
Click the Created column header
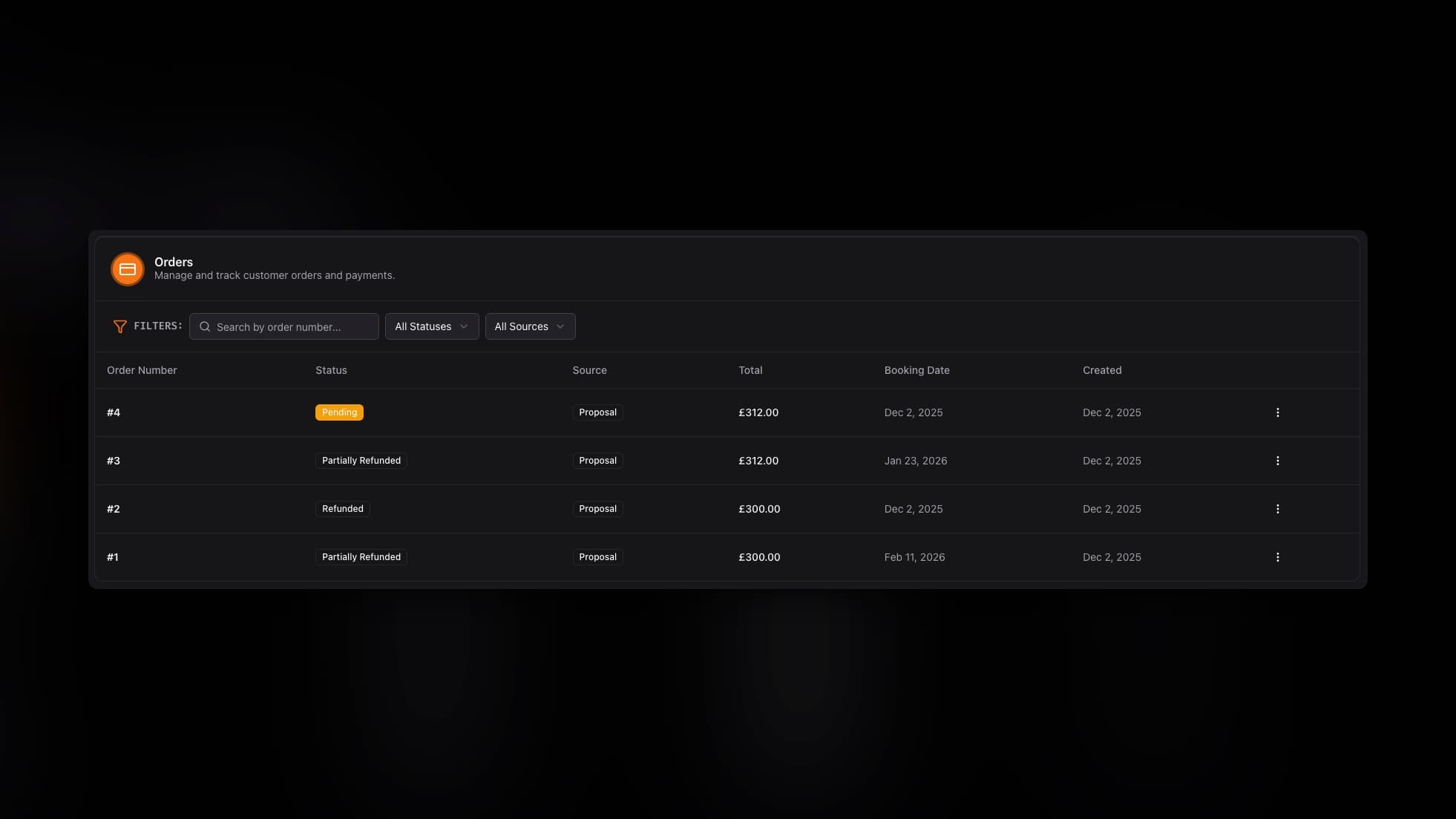(x=1101, y=370)
